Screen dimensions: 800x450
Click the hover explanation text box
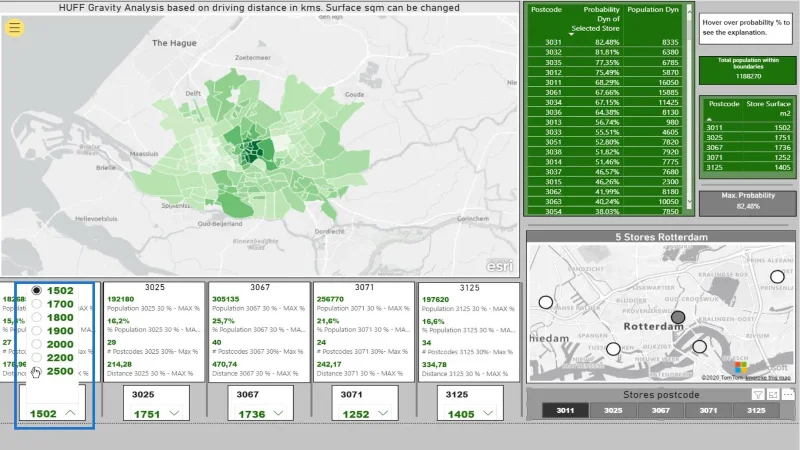[746, 28]
